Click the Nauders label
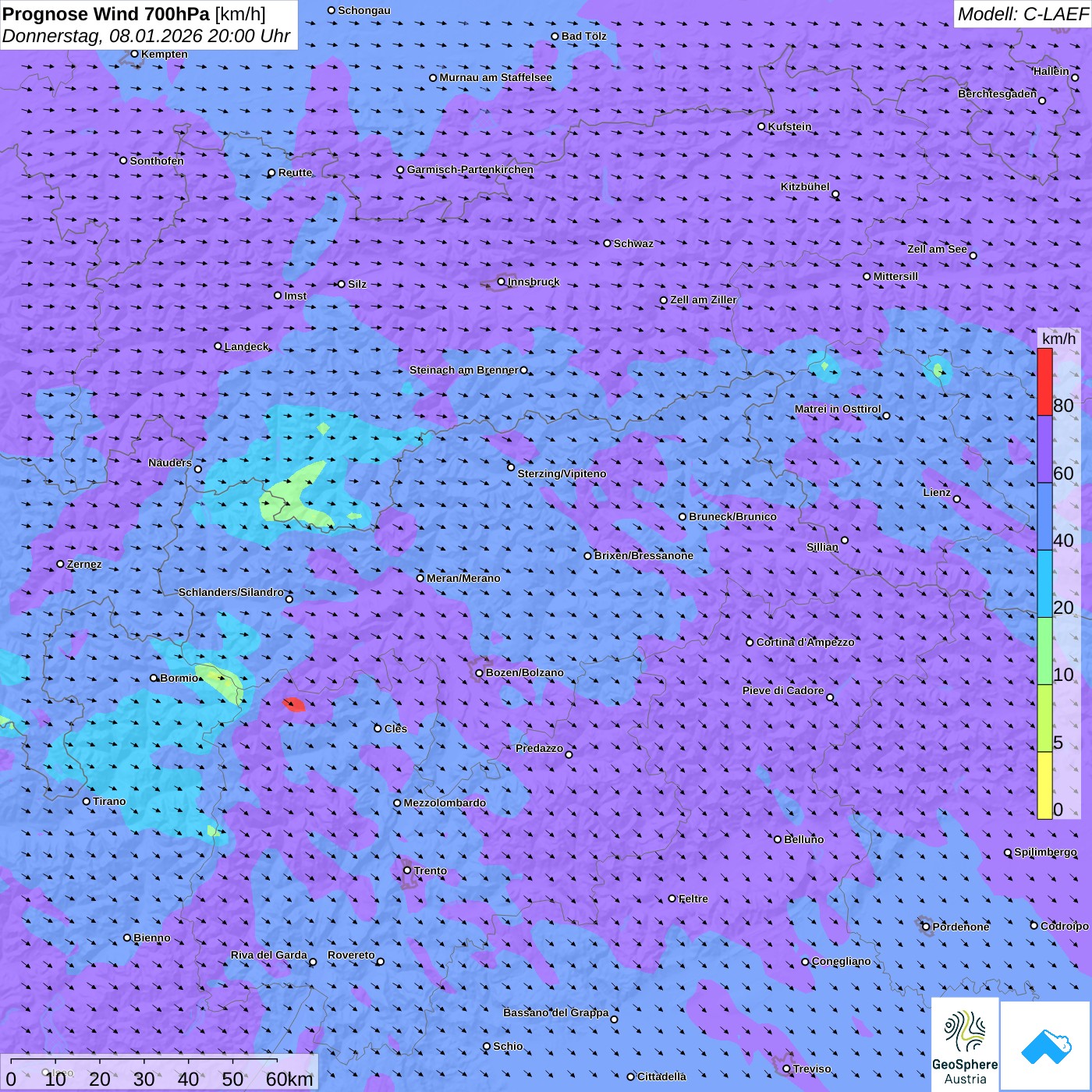1092x1092 pixels. point(170,463)
